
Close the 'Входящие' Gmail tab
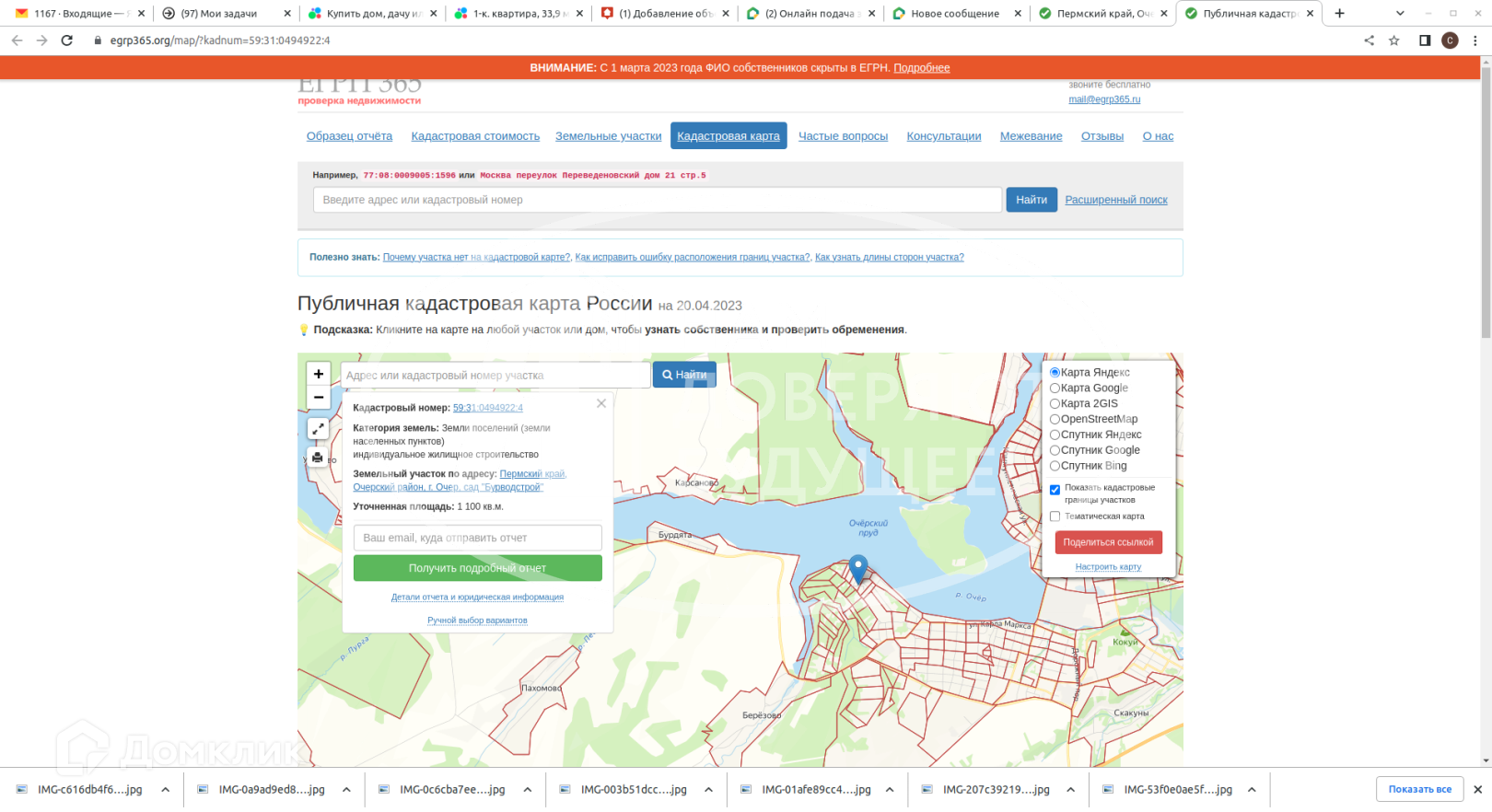click(x=141, y=14)
